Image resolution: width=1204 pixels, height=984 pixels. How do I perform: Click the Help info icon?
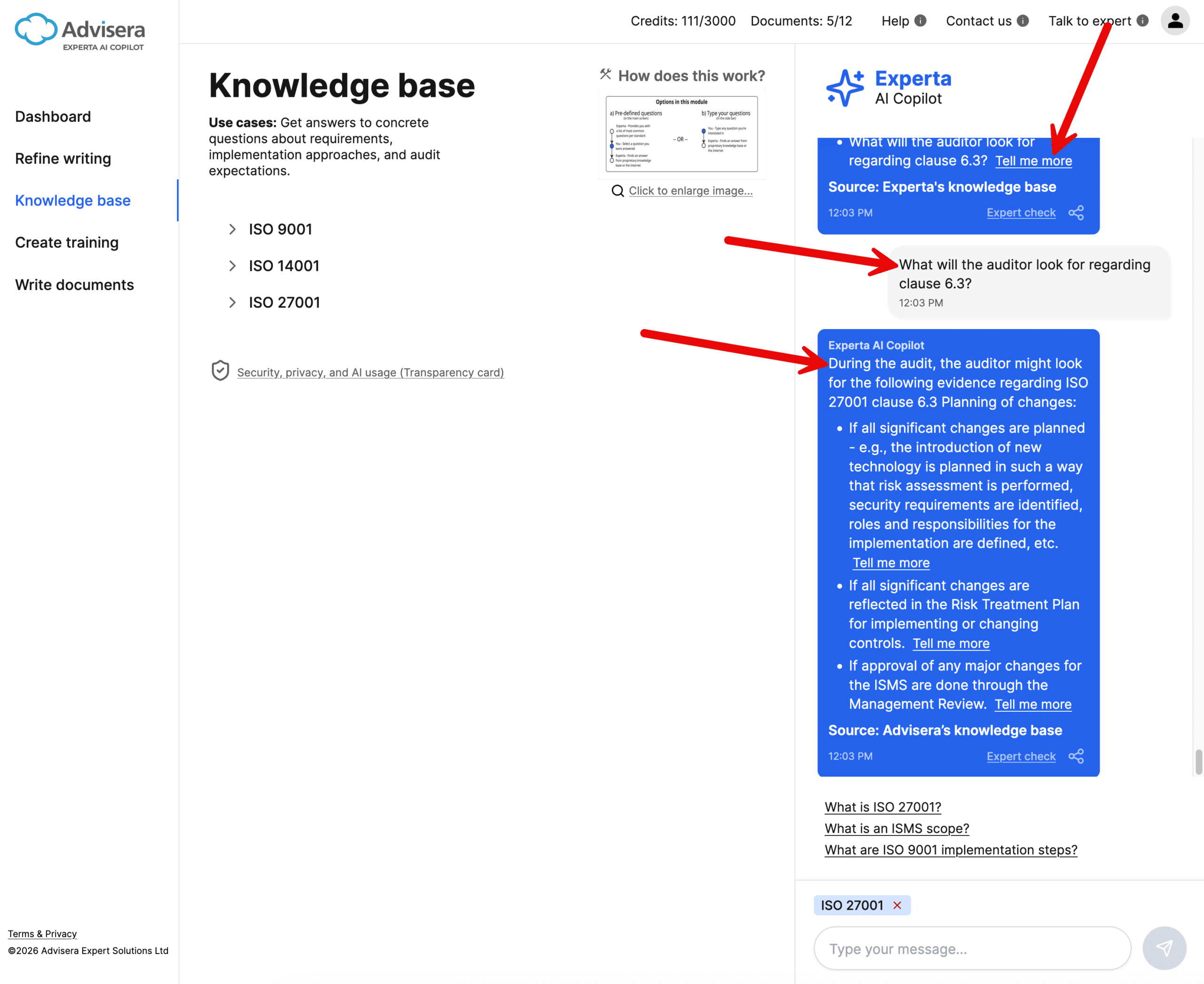[x=921, y=21]
